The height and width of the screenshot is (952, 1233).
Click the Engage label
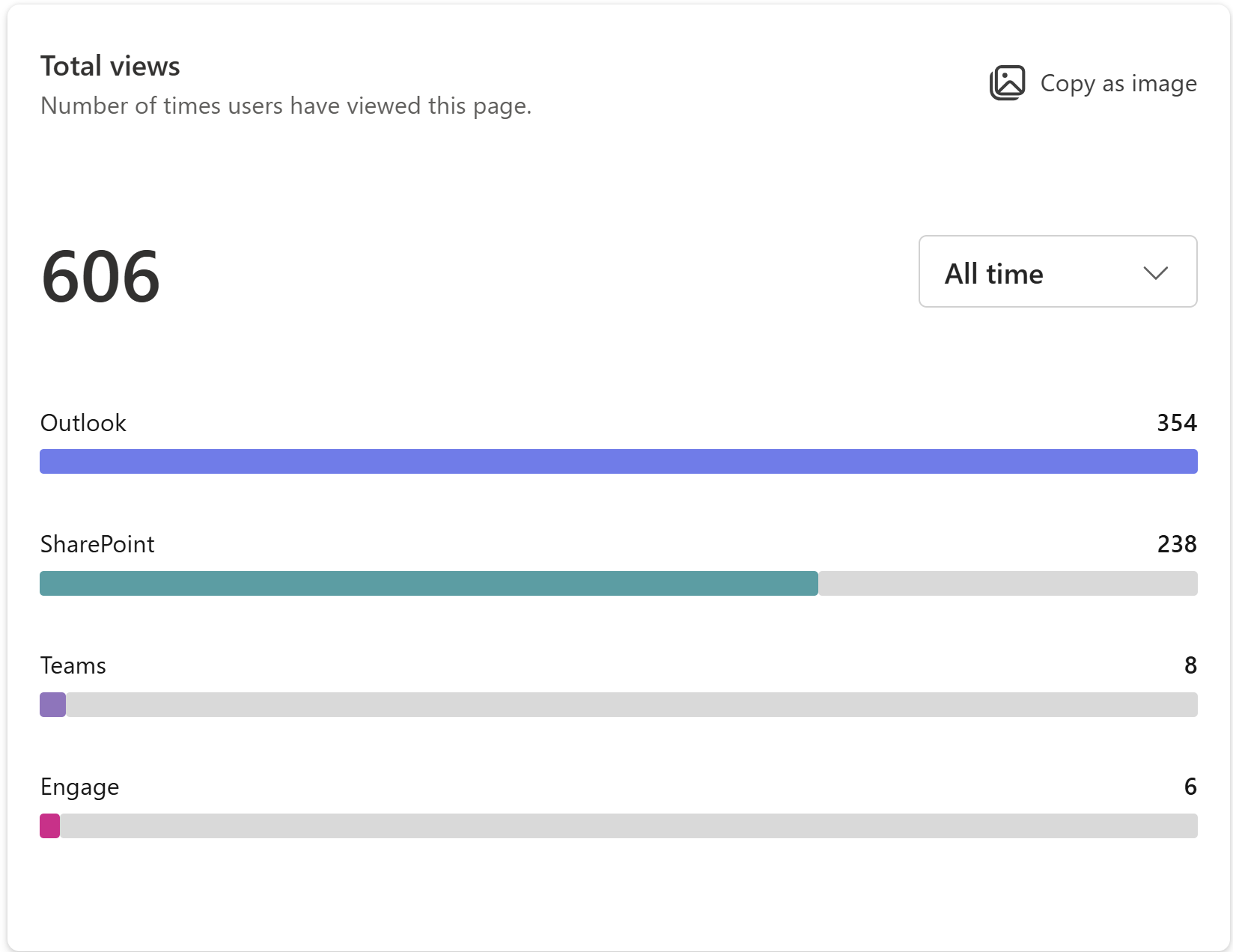coord(79,787)
